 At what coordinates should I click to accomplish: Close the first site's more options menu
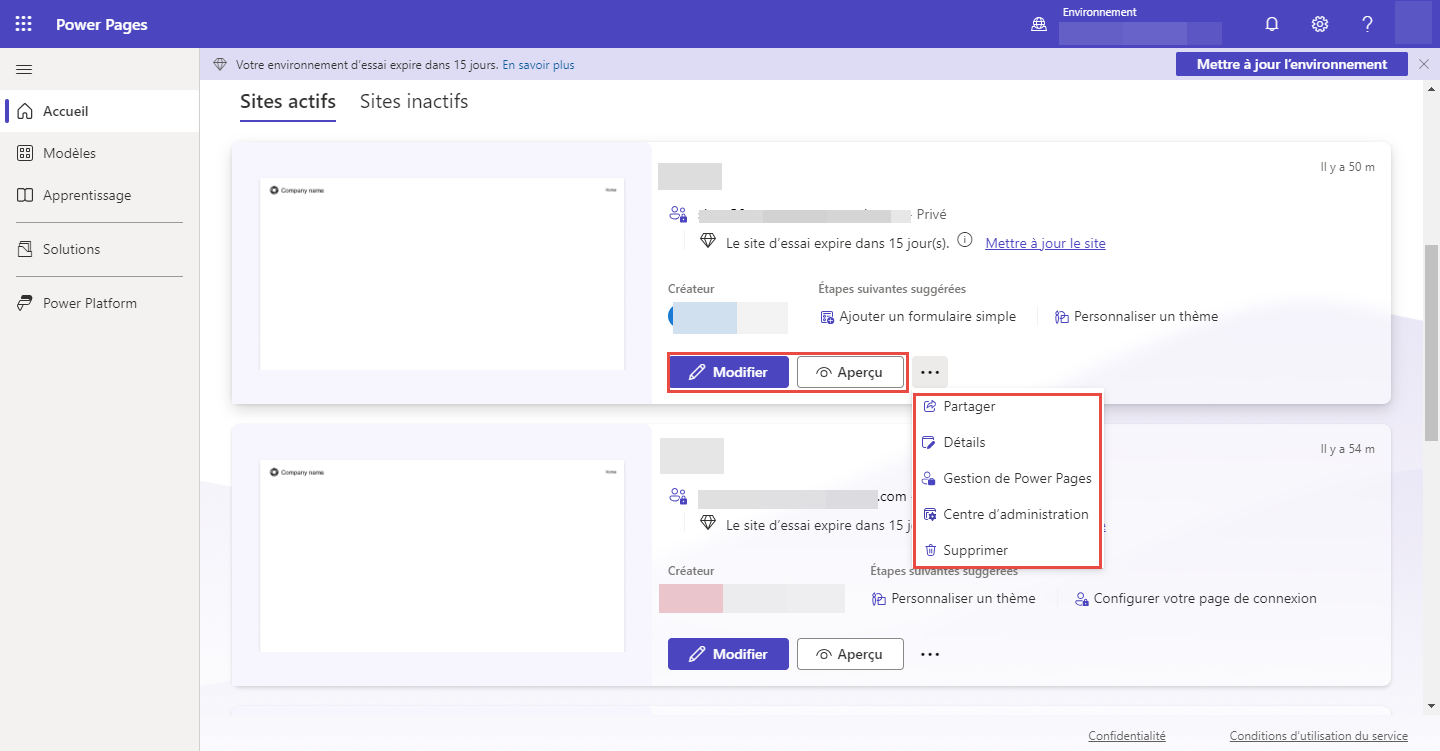click(930, 372)
